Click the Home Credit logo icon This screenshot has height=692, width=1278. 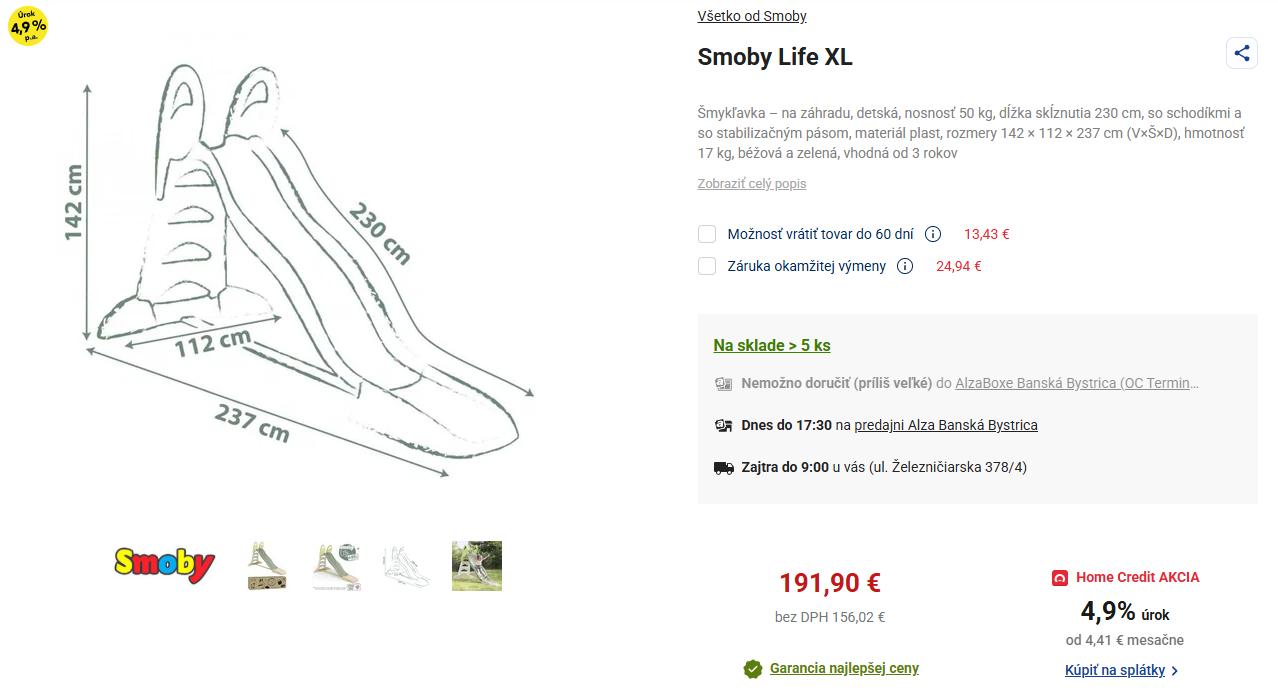pyautogui.click(x=1060, y=578)
